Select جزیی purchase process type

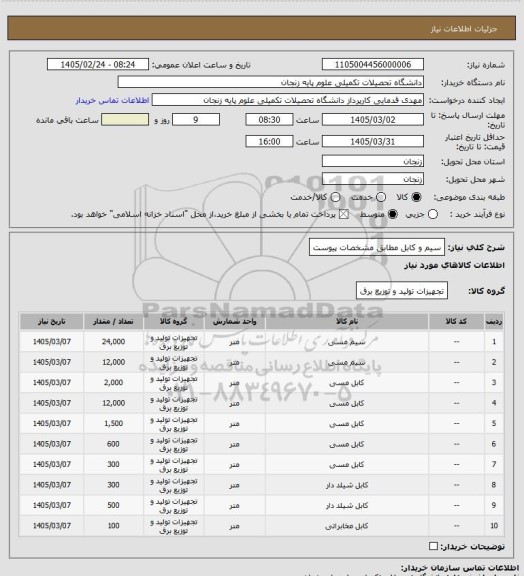click(433, 214)
